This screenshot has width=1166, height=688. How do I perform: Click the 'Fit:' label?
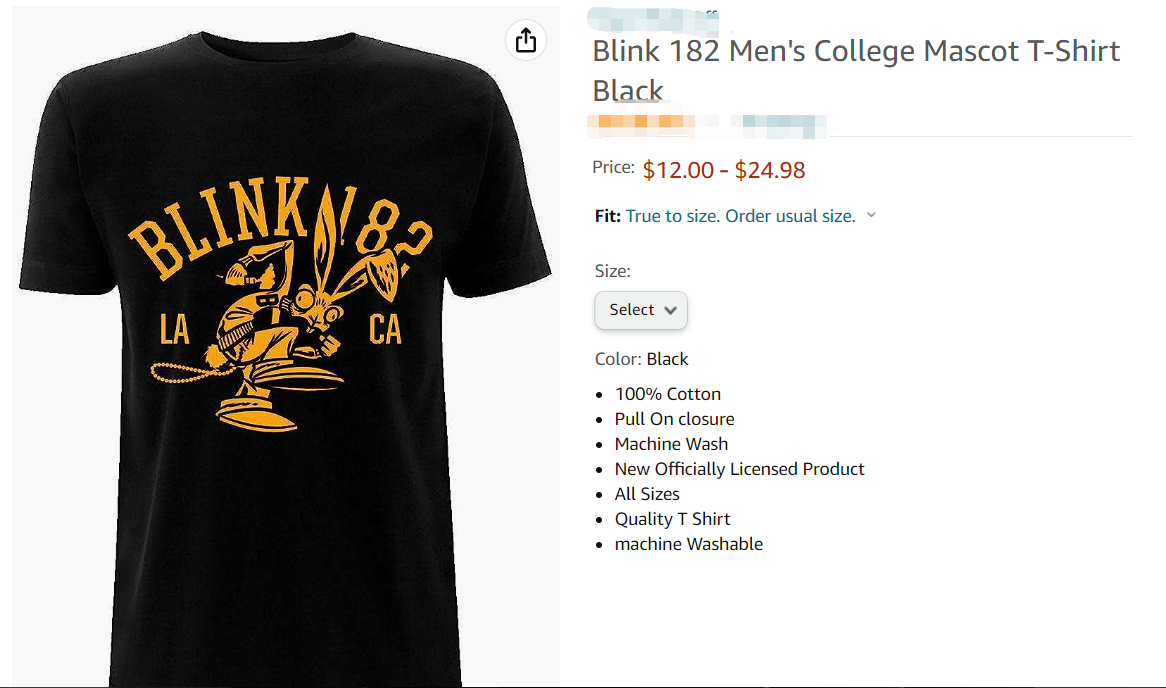607,216
